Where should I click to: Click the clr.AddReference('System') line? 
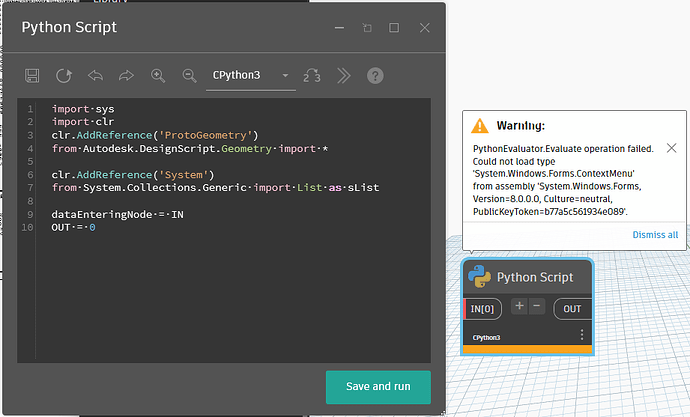coord(133,175)
